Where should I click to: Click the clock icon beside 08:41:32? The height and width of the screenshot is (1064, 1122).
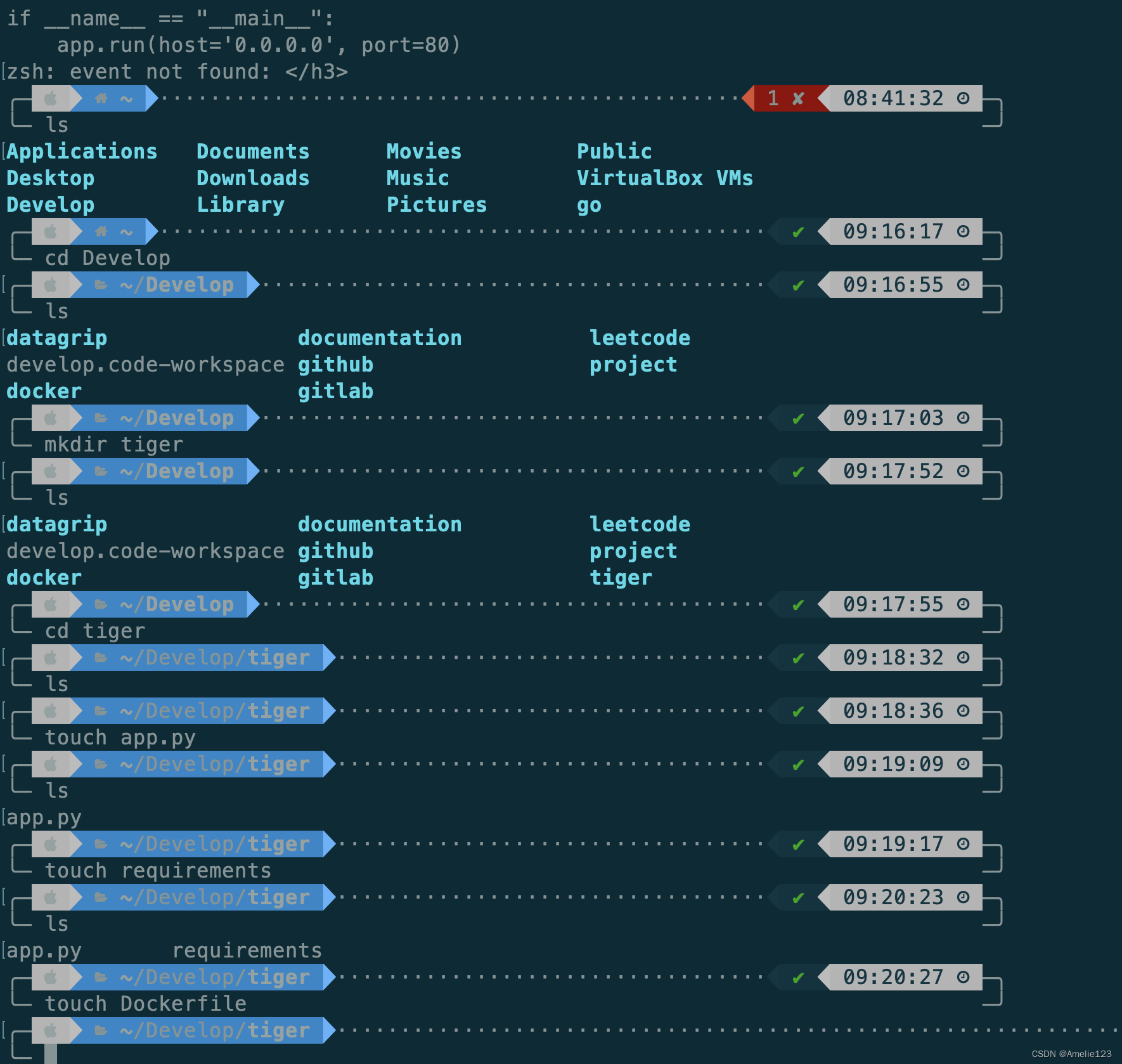click(x=963, y=98)
